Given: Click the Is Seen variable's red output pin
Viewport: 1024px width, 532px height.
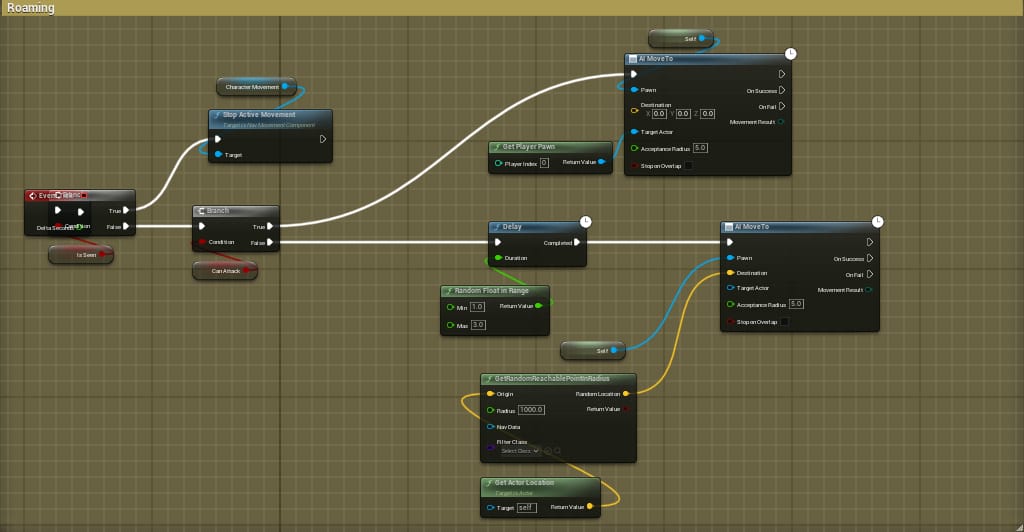Looking at the screenshot, I should click(104, 255).
